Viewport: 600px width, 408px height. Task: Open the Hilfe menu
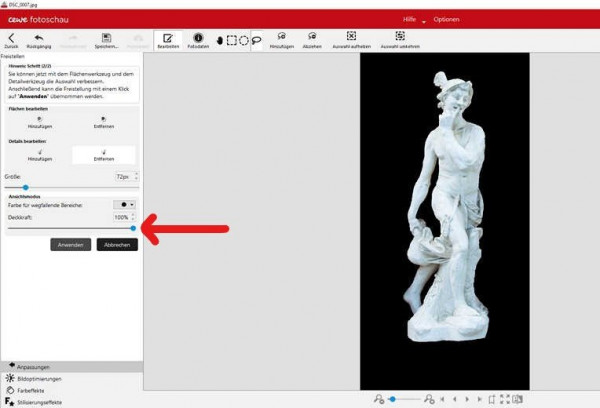point(410,19)
